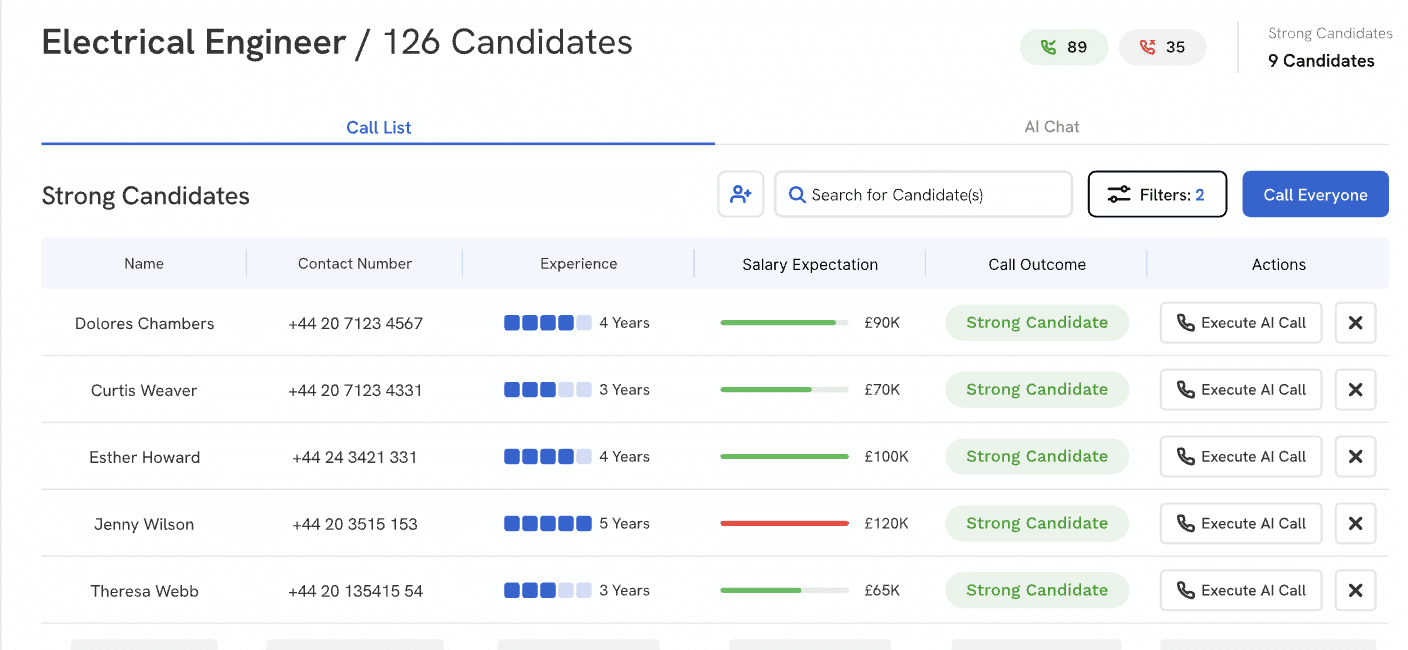The image size is (1408, 650).
Task: Execute AI Call for Theresa Webb
Action: pyautogui.click(x=1241, y=590)
